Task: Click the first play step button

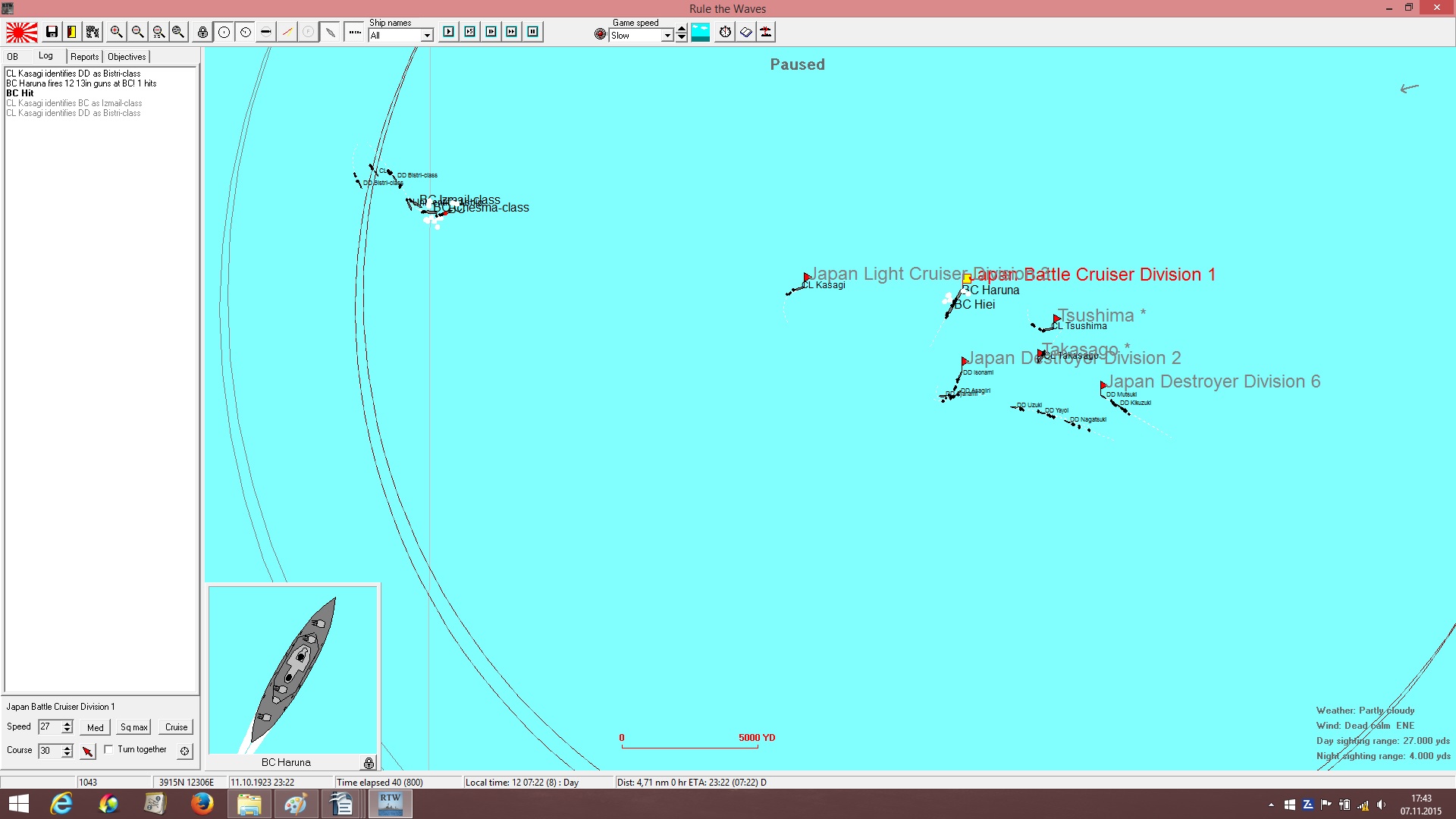Action: click(x=449, y=32)
